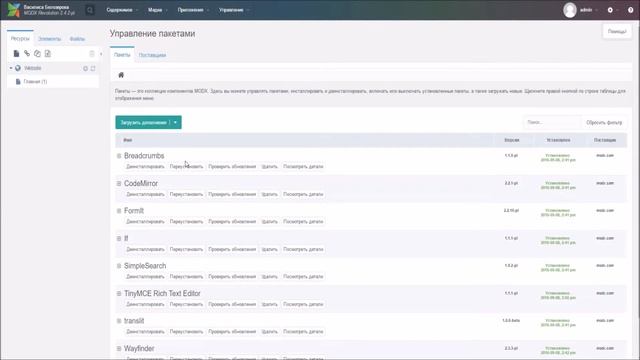640x360 pixels.
Task: Click Переустановить for the If package
Action: [x=186, y=249]
